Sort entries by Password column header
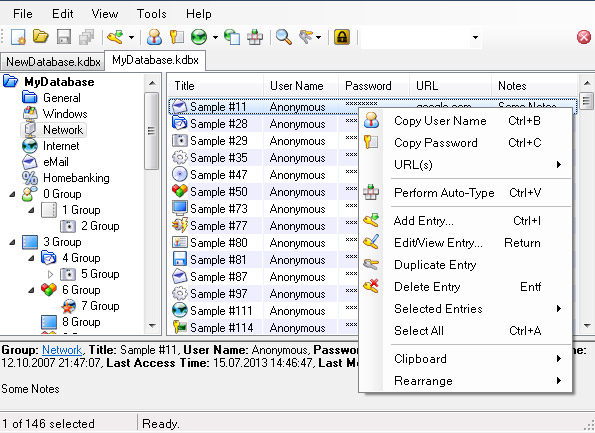Screen dimensions: 595x433 (x=374, y=86)
